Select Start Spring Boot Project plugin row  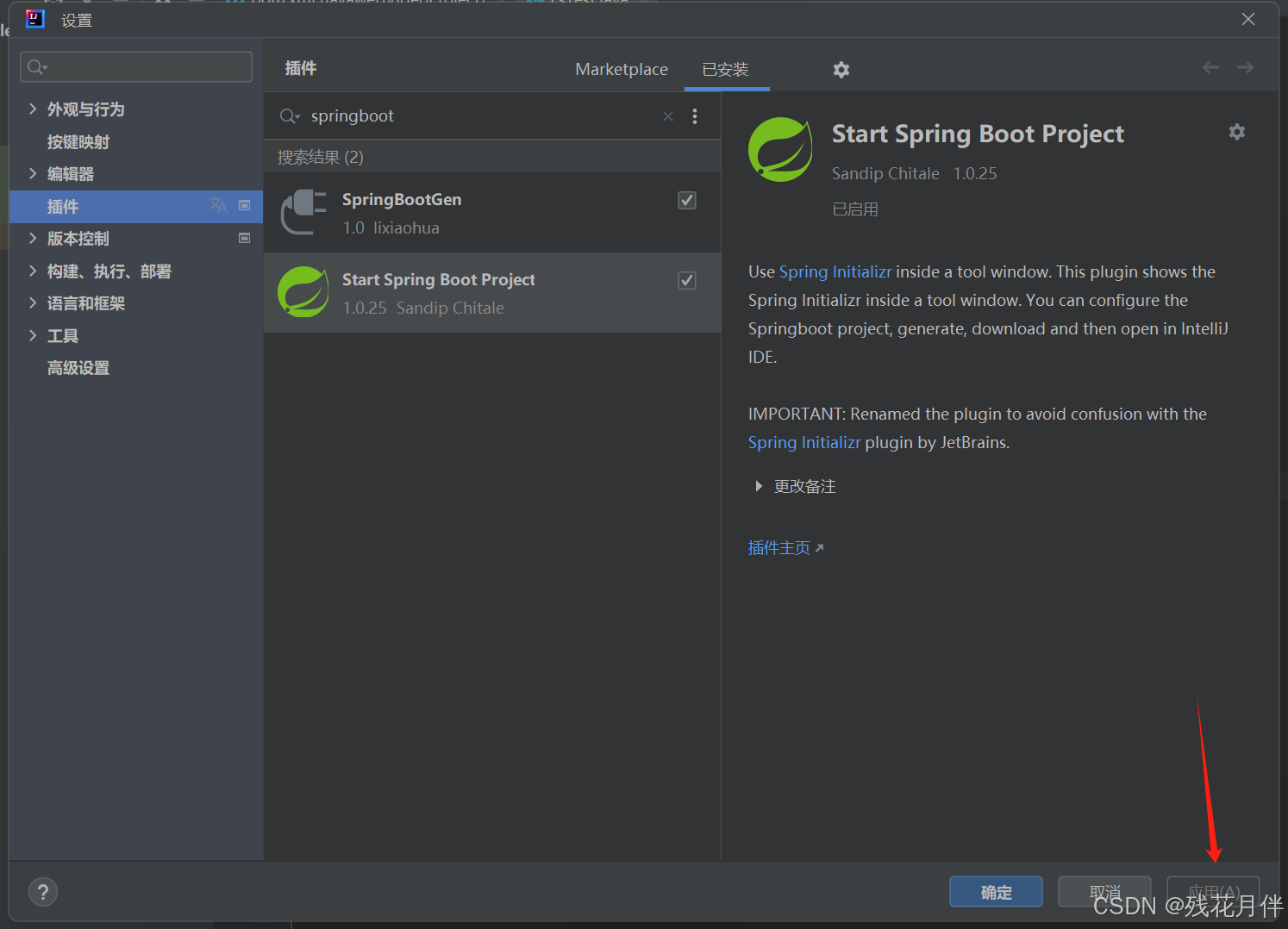tap(492, 293)
